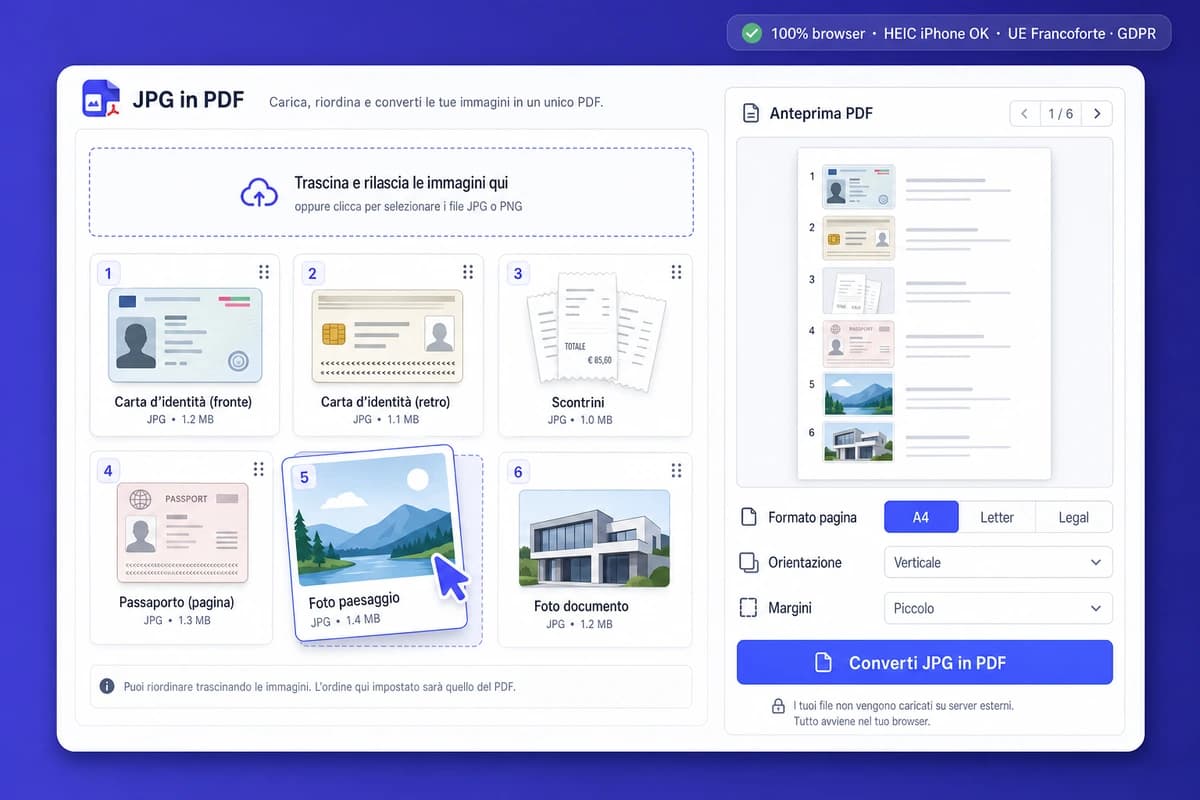The width and height of the screenshot is (1200, 800).
Task: Open the Orientazione Verticale dropdown
Action: [998, 562]
